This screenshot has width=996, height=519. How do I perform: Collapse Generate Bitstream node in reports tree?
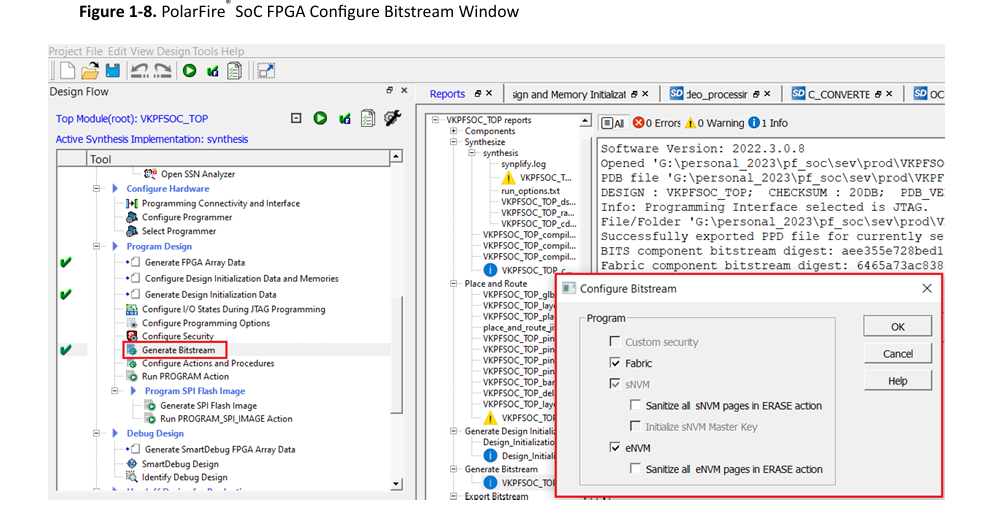(x=454, y=469)
